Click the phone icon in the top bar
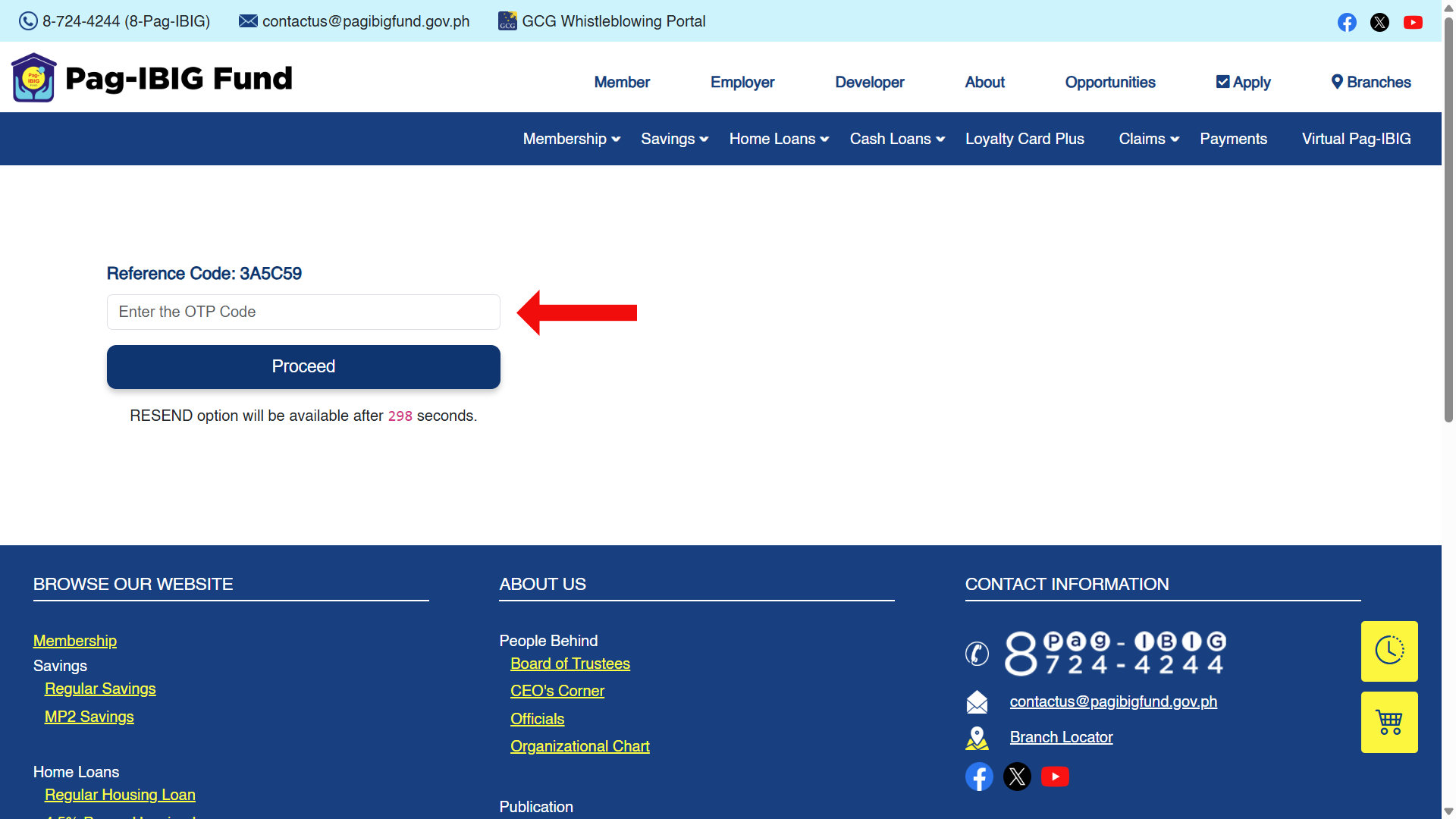Image resolution: width=1456 pixels, height=819 pixels. coord(28,21)
